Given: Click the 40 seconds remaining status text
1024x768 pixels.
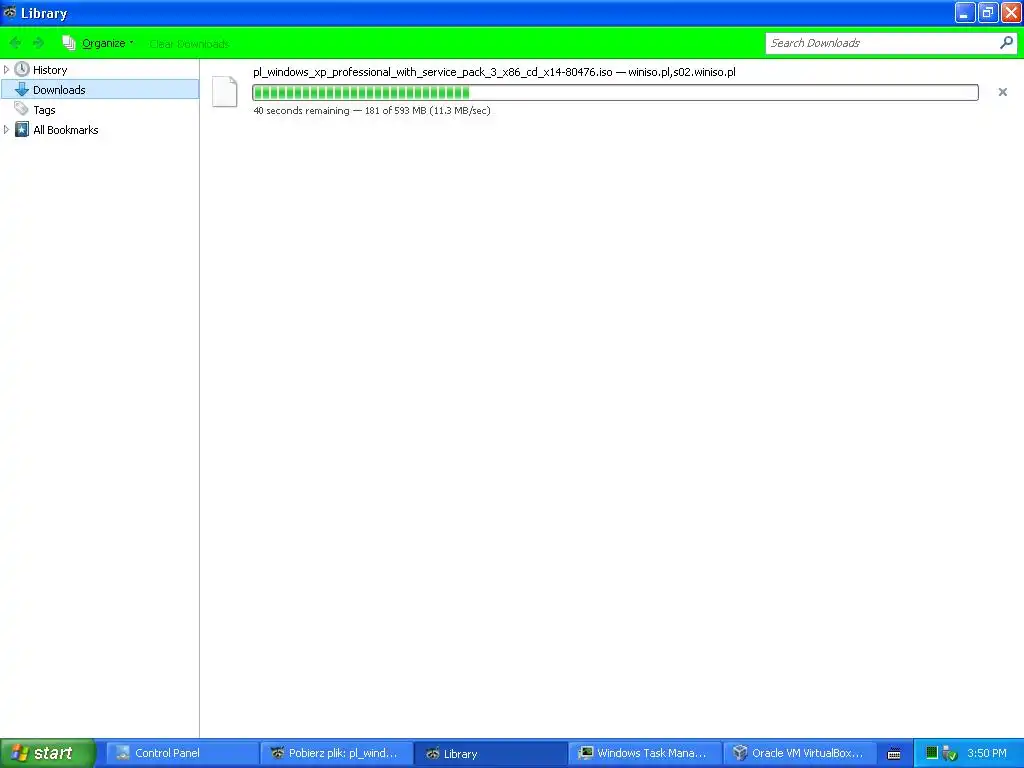Looking at the screenshot, I should [x=372, y=111].
